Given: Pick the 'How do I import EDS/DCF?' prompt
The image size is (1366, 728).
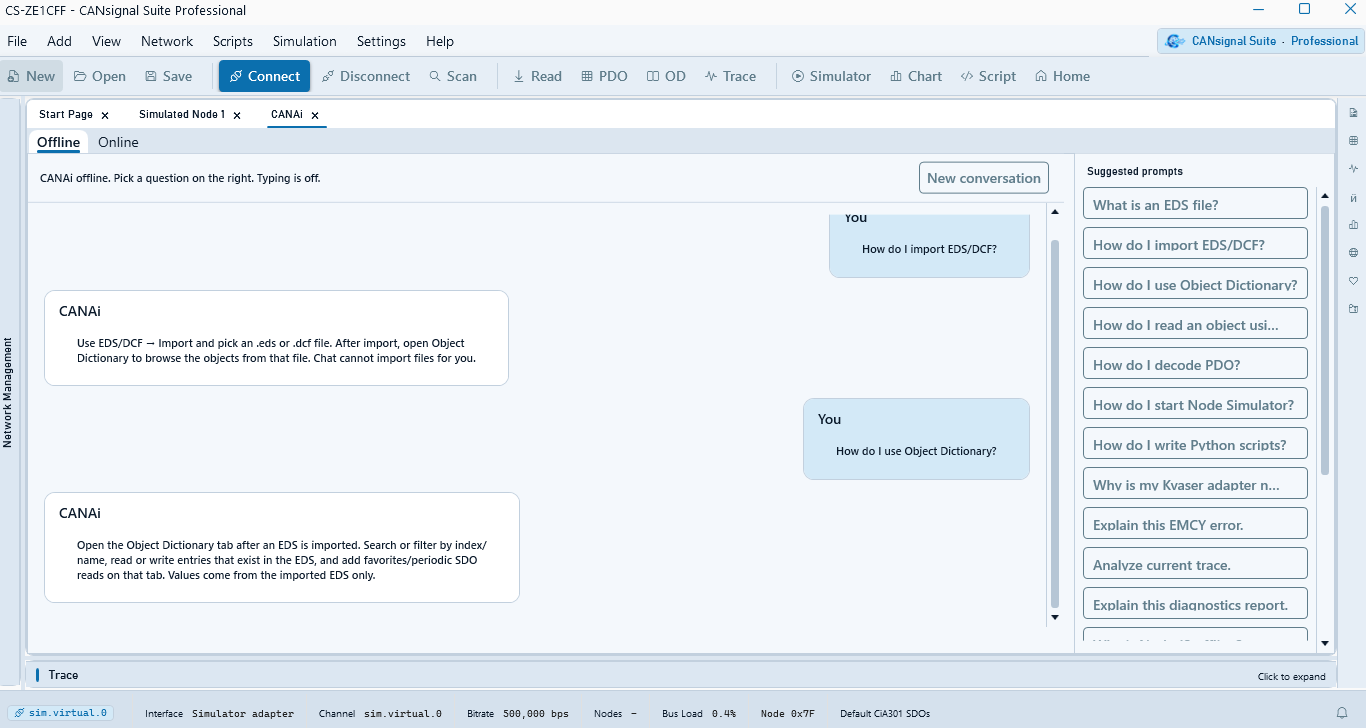Looking at the screenshot, I should pyautogui.click(x=1195, y=243).
